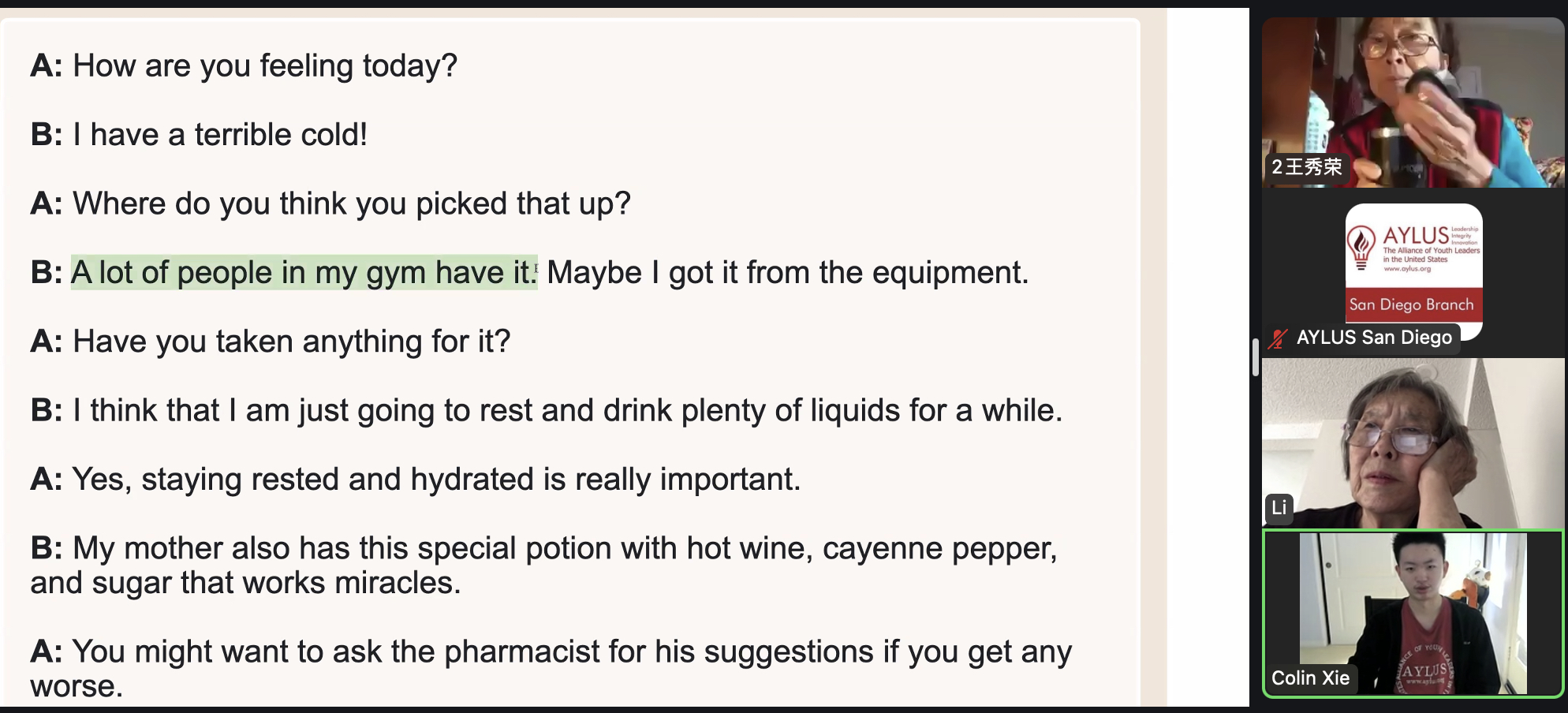Click the question about where you picked that up

[x=352, y=203]
